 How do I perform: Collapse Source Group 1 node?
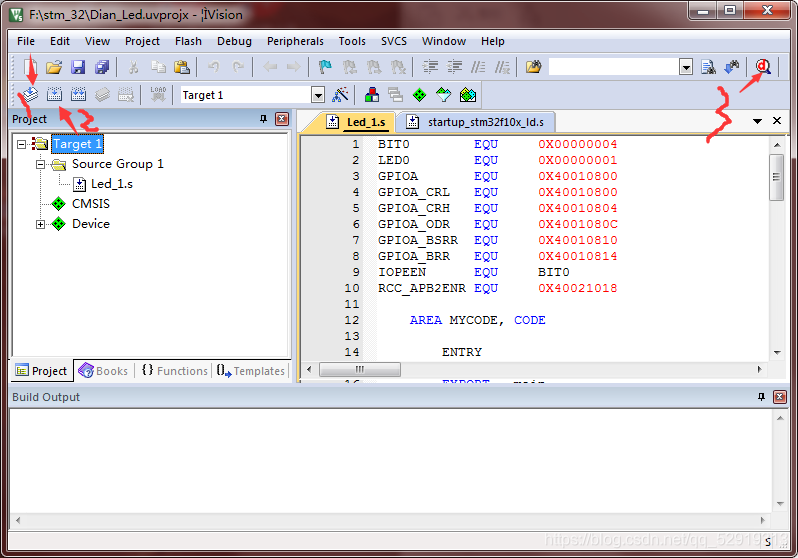[40, 164]
